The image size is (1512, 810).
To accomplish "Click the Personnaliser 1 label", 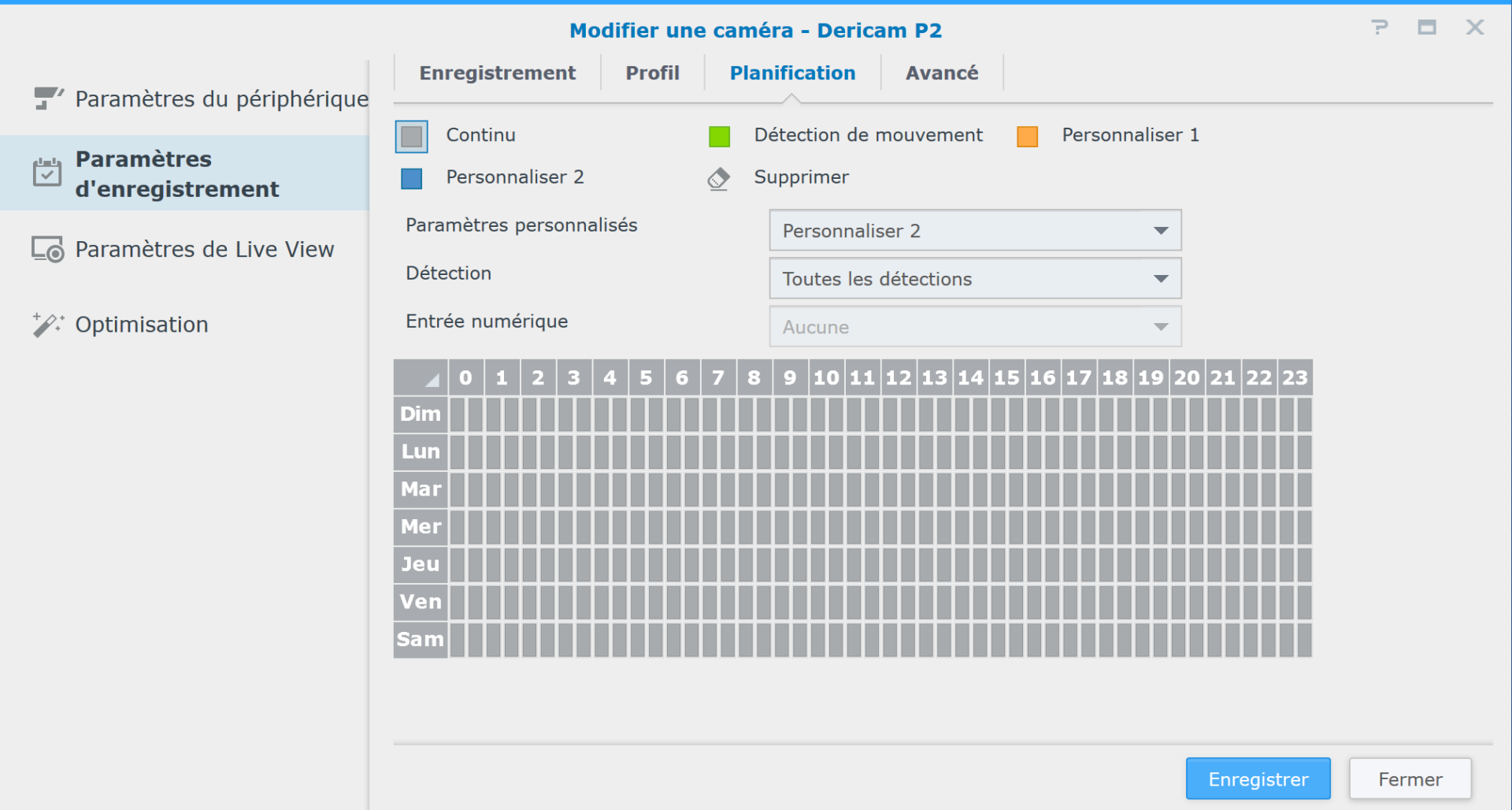I will click(1130, 136).
